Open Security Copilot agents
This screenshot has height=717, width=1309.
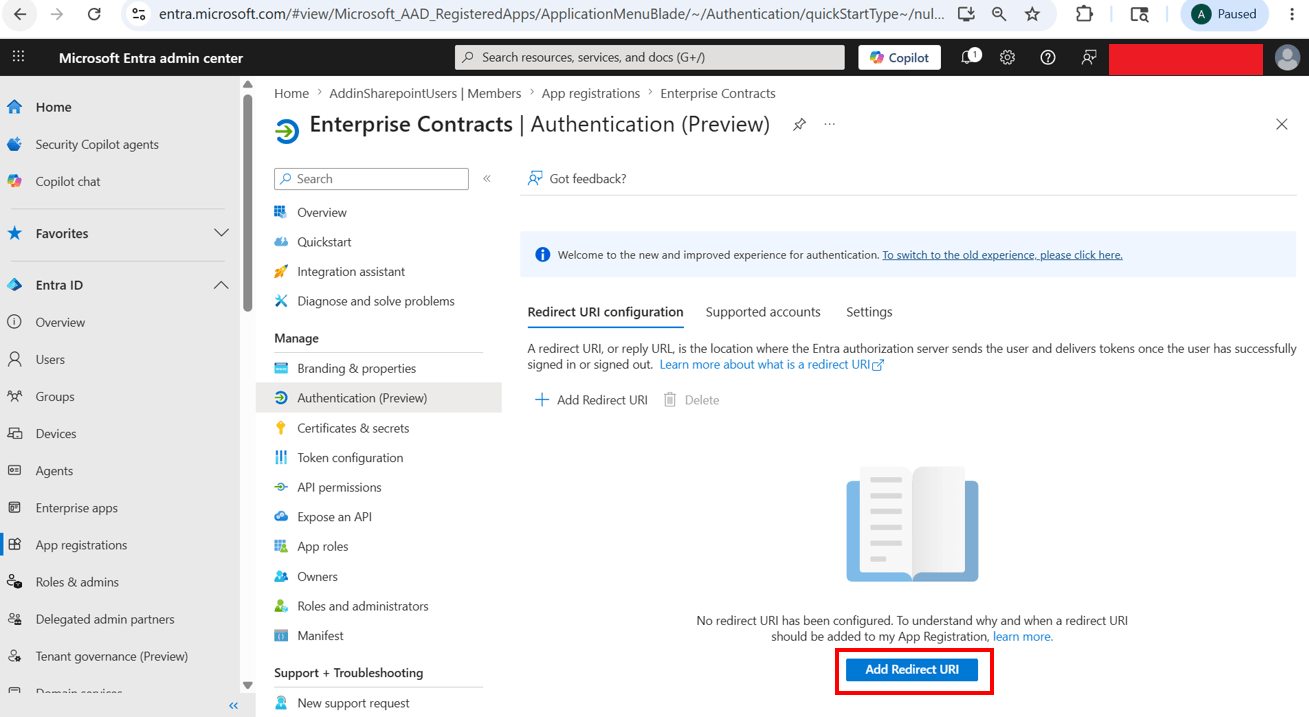[x=97, y=144]
